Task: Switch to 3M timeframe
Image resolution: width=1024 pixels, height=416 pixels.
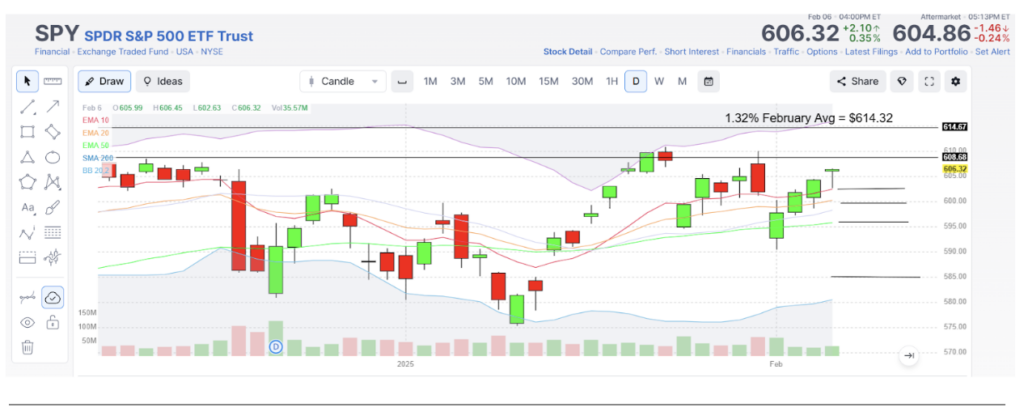Action: (x=457, y=82)
